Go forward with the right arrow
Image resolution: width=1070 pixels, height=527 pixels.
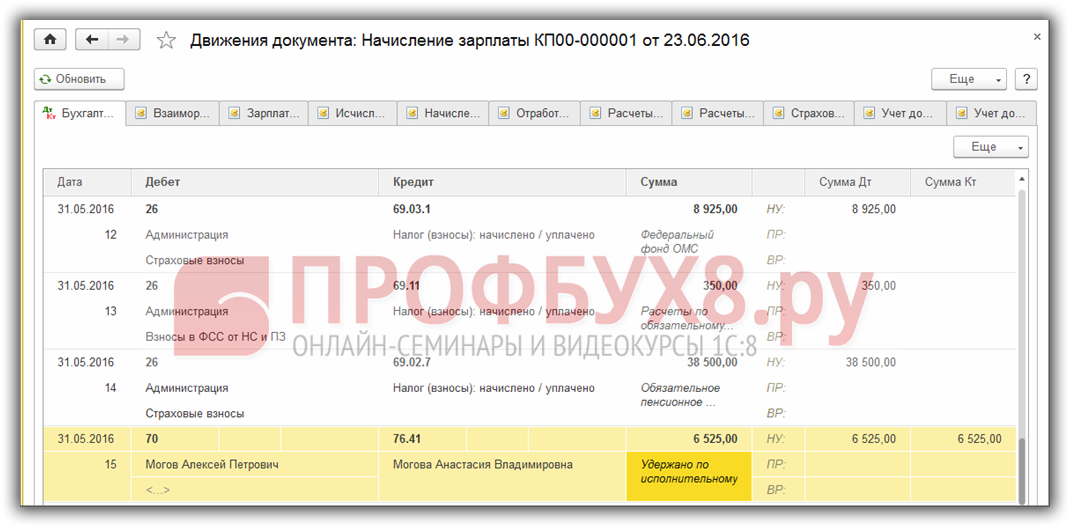coord(123,39)
